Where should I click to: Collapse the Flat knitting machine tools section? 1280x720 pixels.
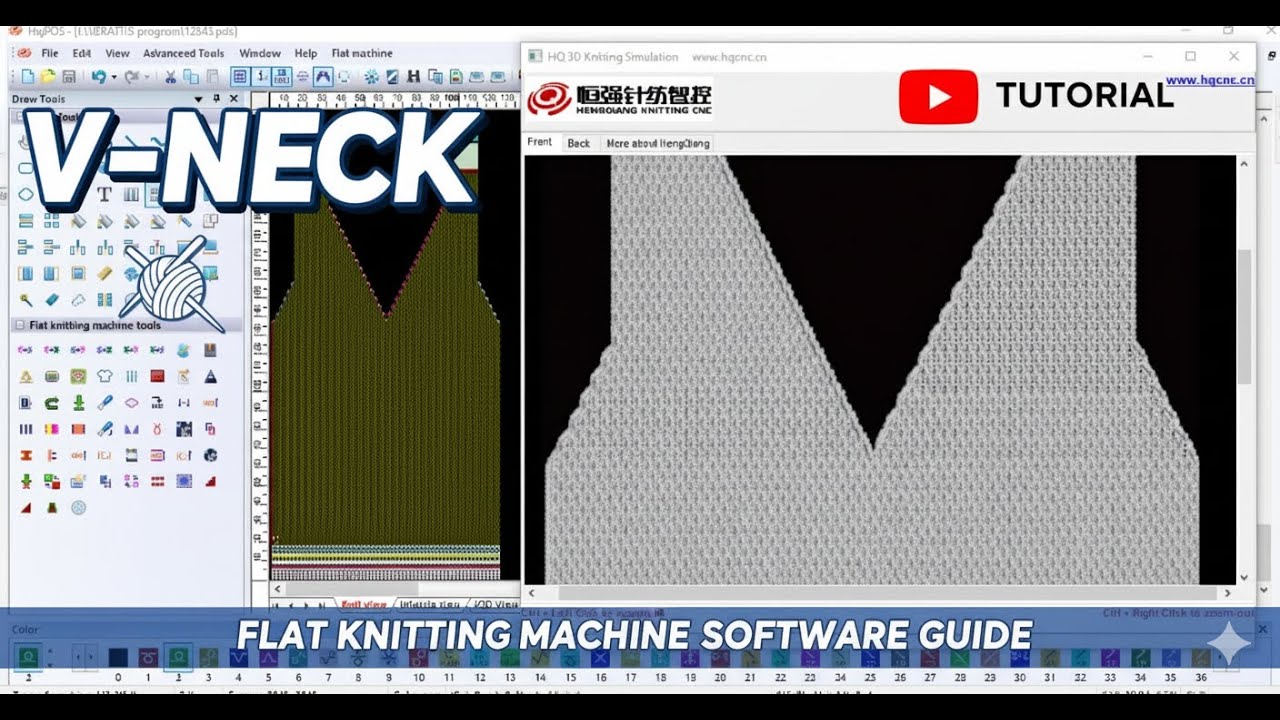(x=19, y=324)
